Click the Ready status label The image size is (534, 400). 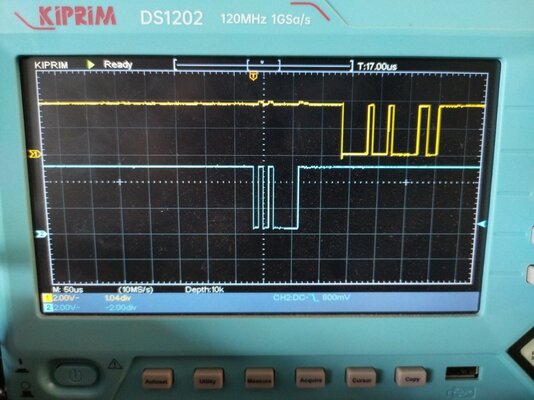(x=118, y=64)
